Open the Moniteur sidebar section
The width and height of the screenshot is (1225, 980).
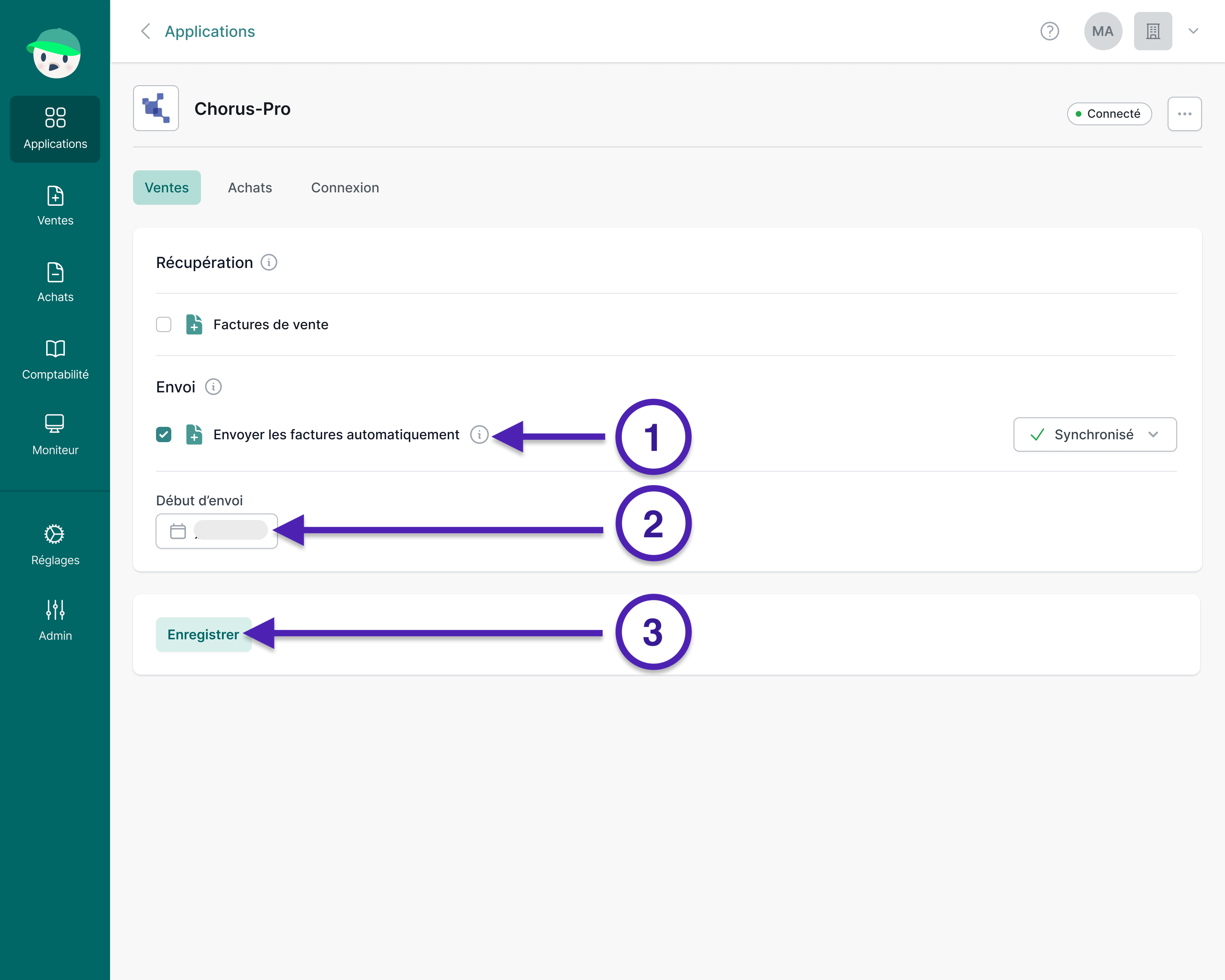[x=55, y=435]
